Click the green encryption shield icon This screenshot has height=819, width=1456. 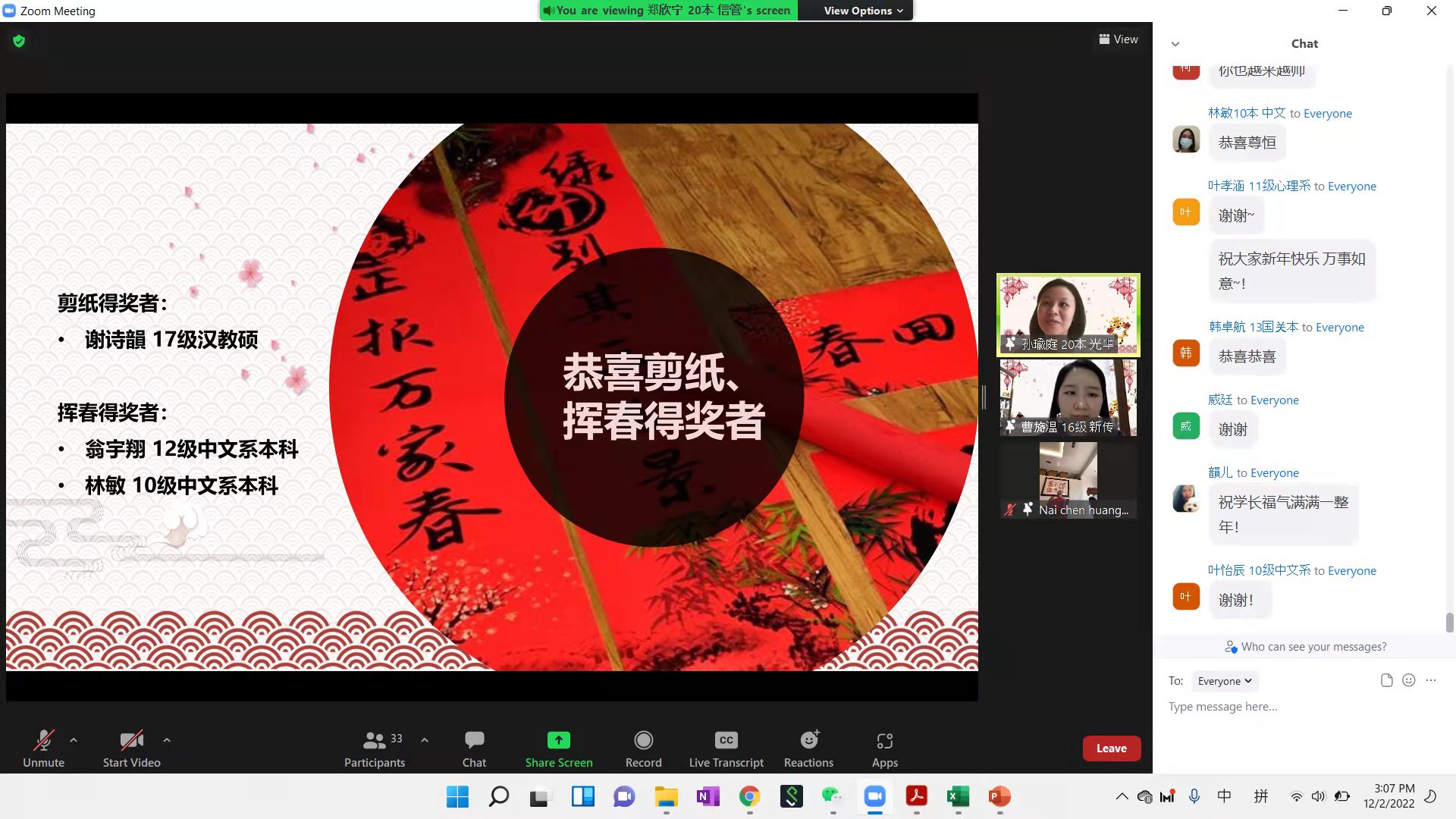19,41
